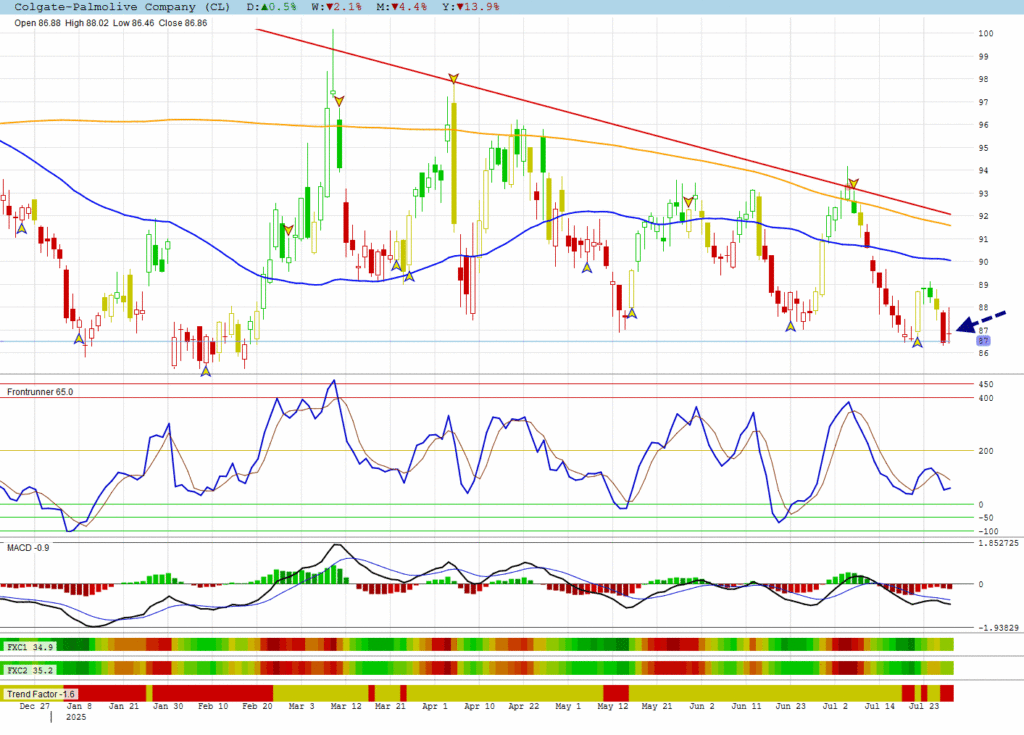Click the buy signal marker in late December near 91.5

click(x=22, y=229)
